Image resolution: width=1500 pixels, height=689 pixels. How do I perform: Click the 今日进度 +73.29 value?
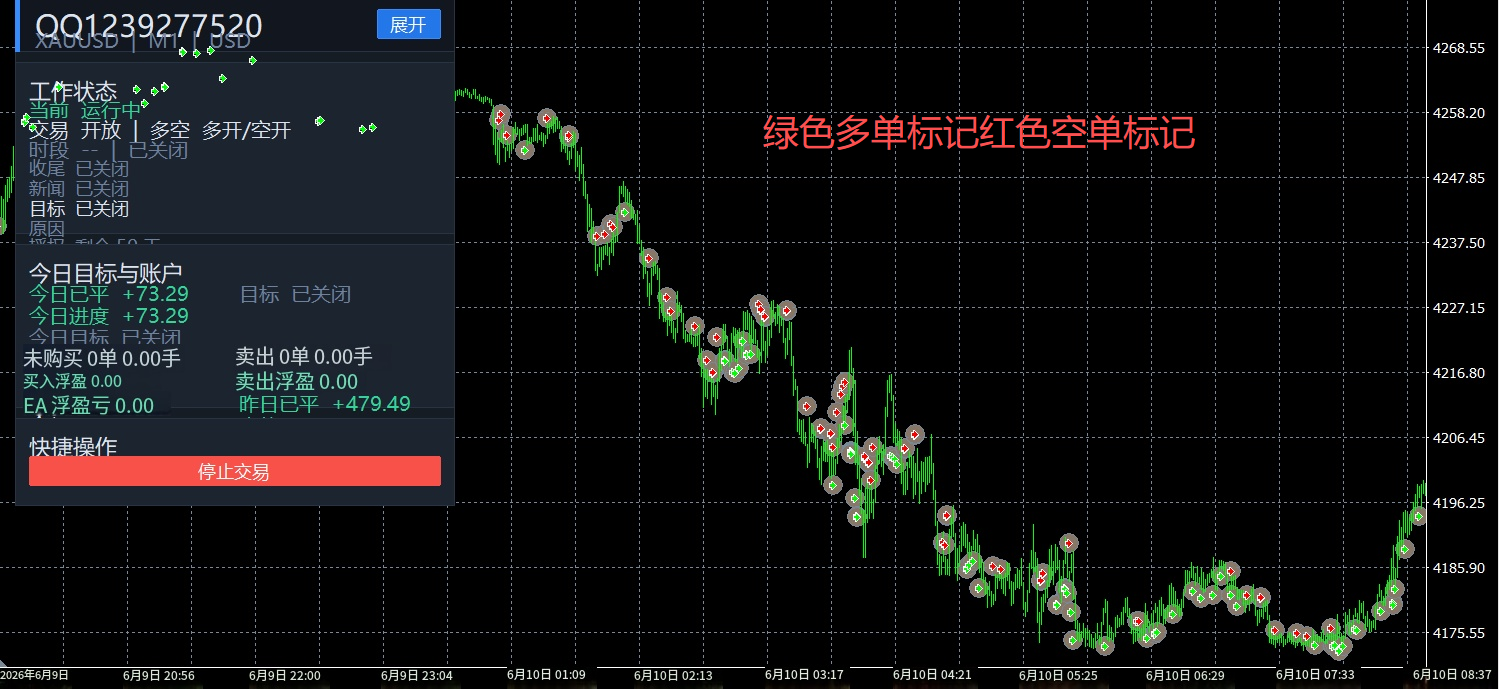[108, 316]
